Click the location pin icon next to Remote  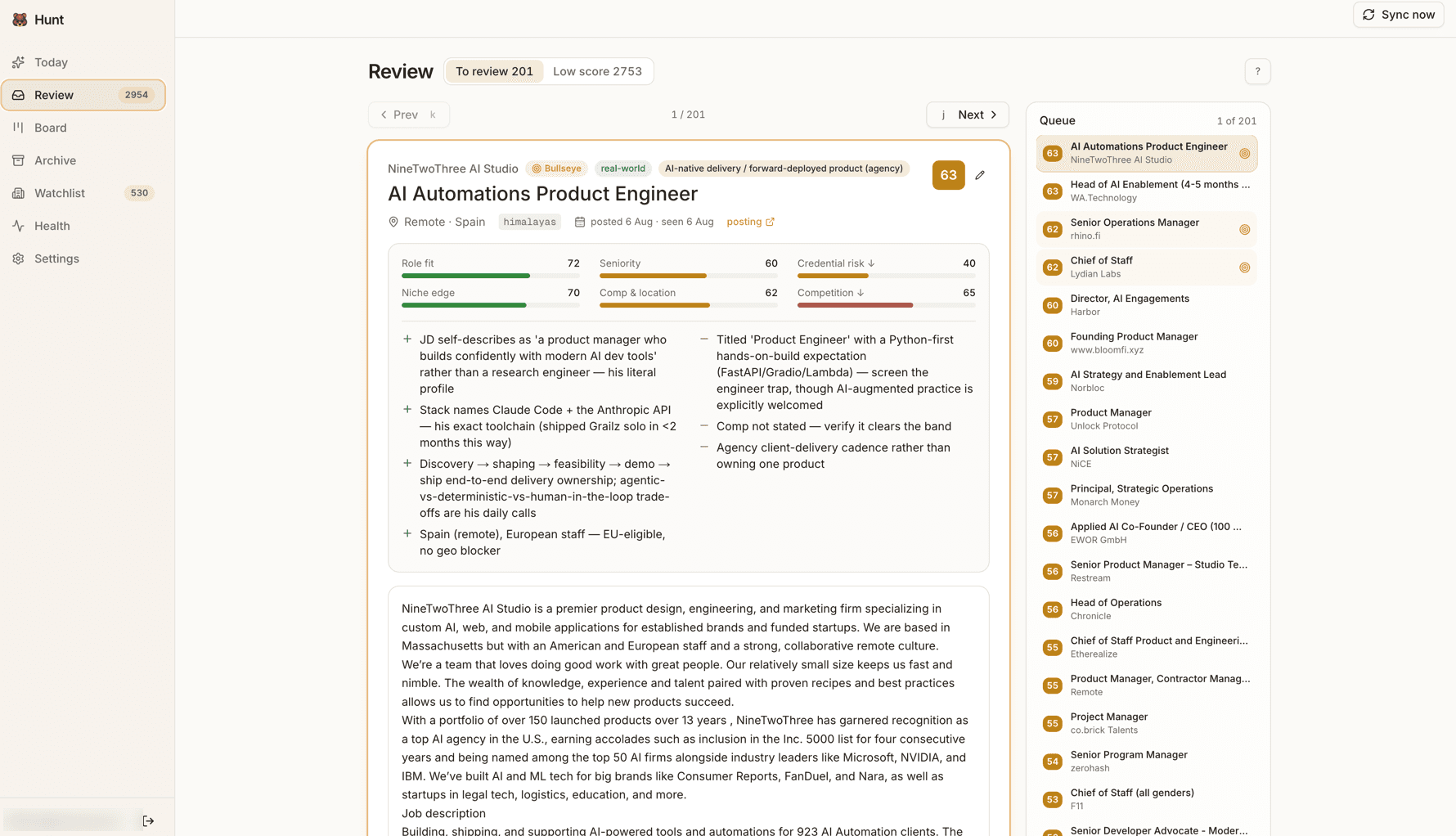(x=393, y=222)
